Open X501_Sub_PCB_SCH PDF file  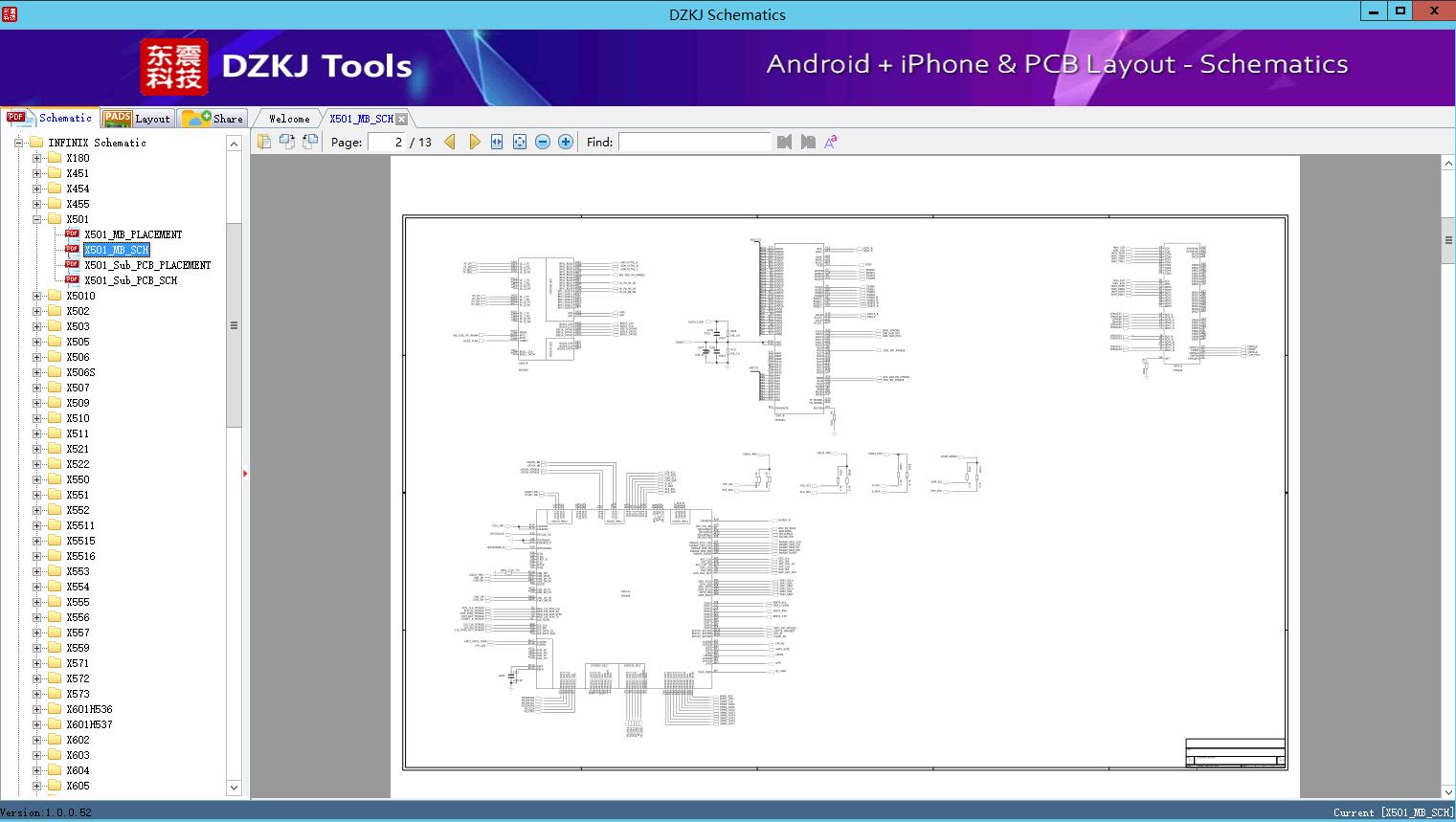(x=131, y=280)
